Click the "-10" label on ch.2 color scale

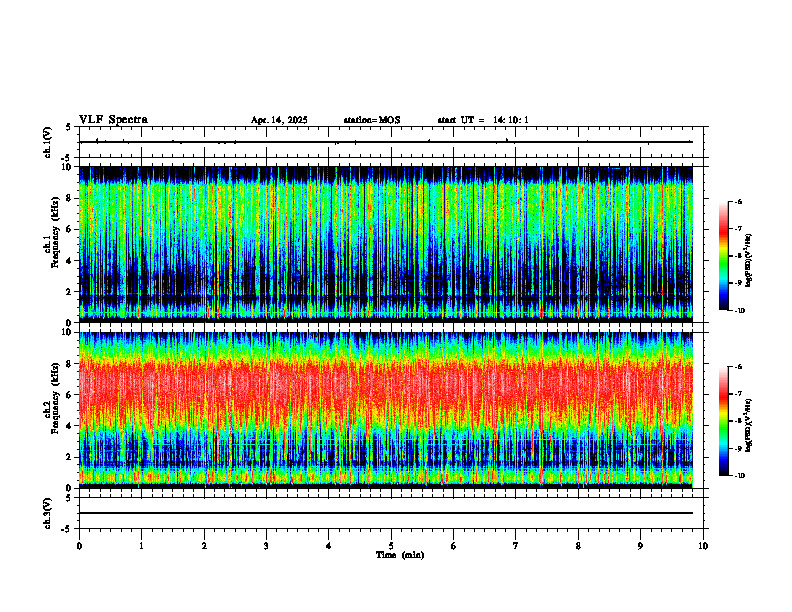pyautogui.click(x=739, y=476)
